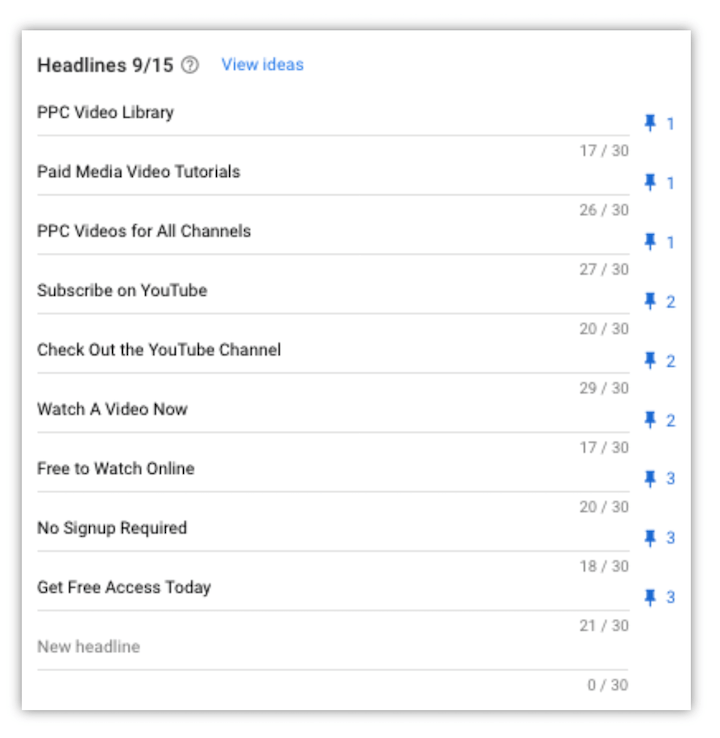Open the Headlines help question-mark icon
Screen dimensions: 720x738
pos(190,65)
